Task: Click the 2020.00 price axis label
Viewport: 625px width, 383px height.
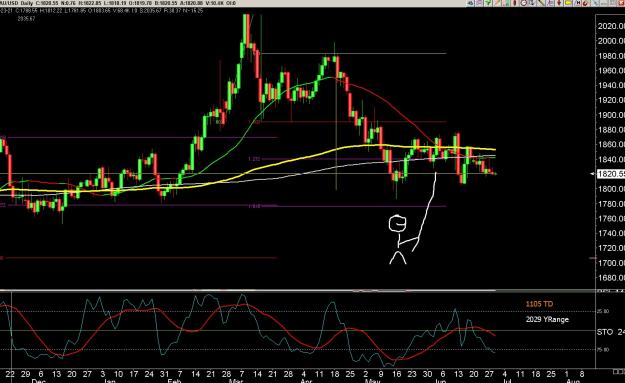Action: coord(611,26)
